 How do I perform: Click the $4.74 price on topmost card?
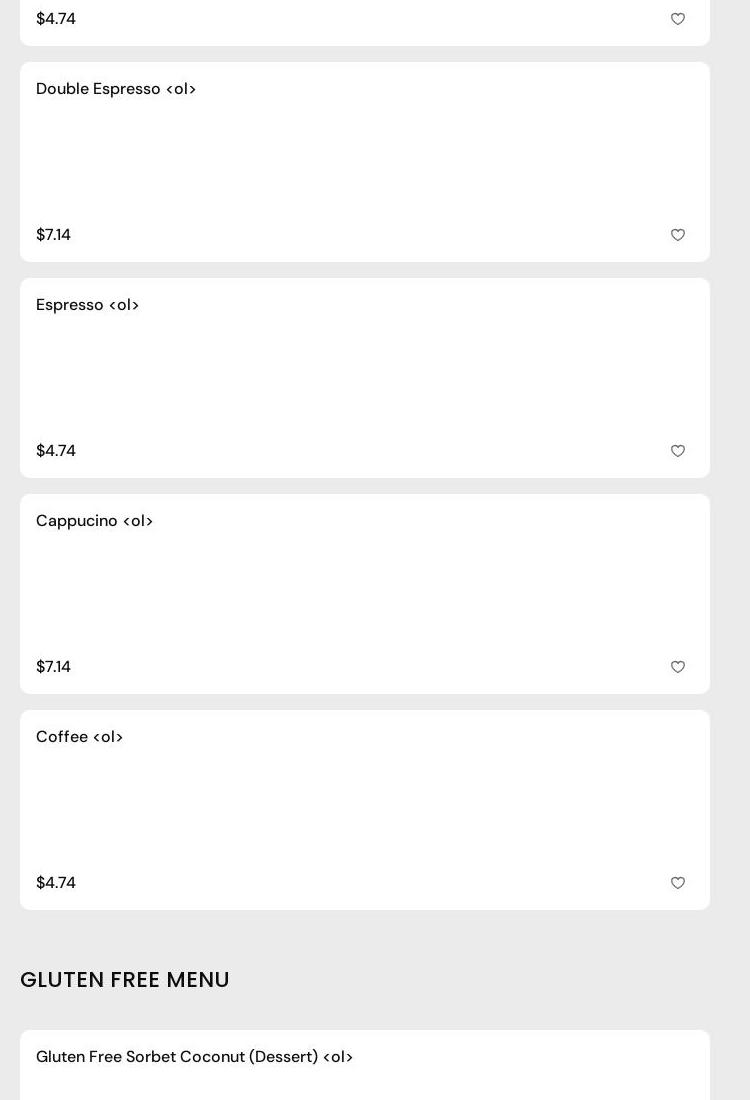click(56, 19)
